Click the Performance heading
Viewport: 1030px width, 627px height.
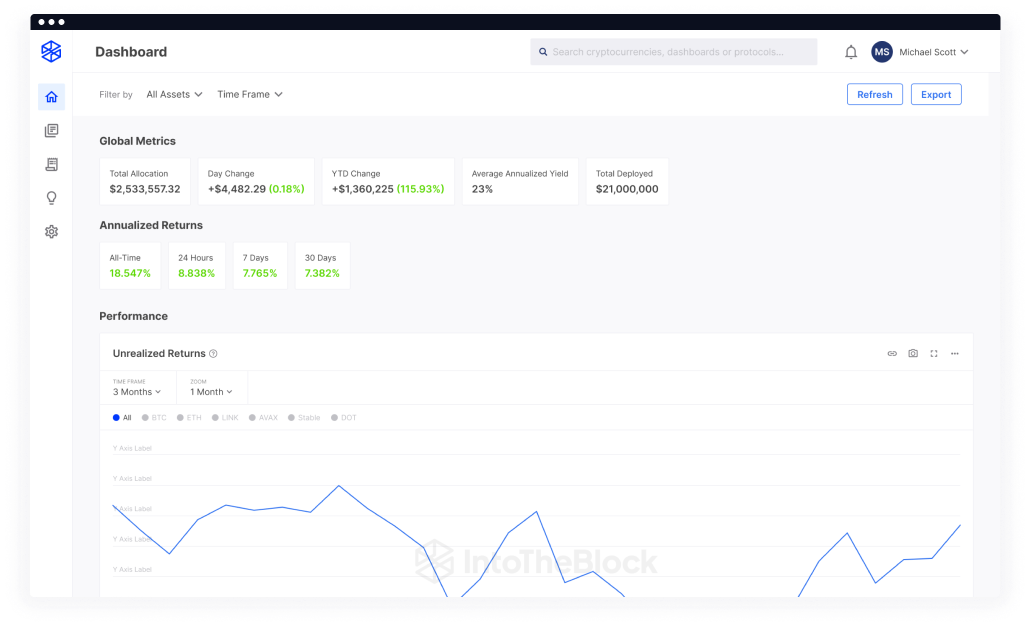[x=133, y=316]
